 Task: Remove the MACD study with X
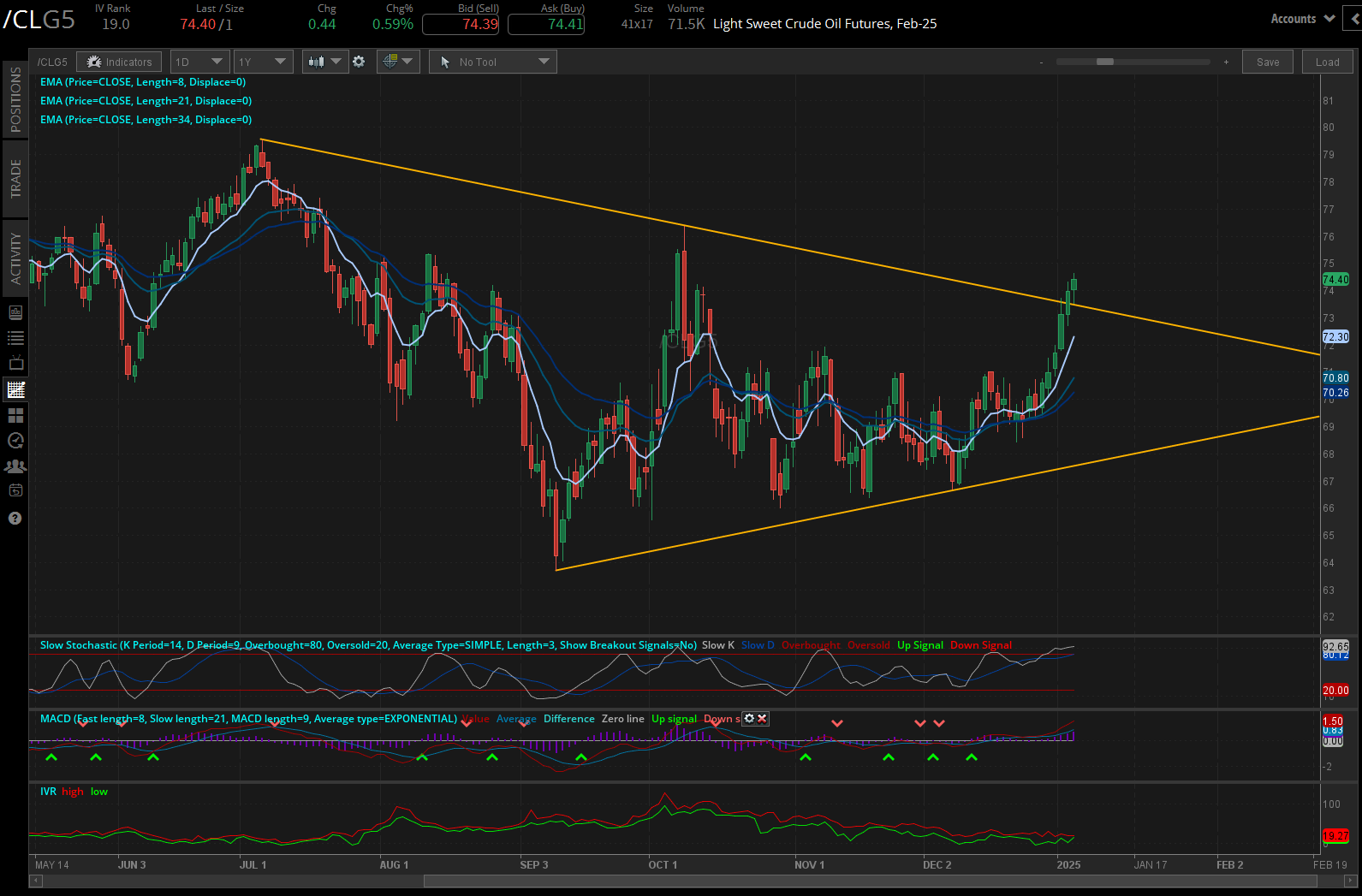(762, 719)
